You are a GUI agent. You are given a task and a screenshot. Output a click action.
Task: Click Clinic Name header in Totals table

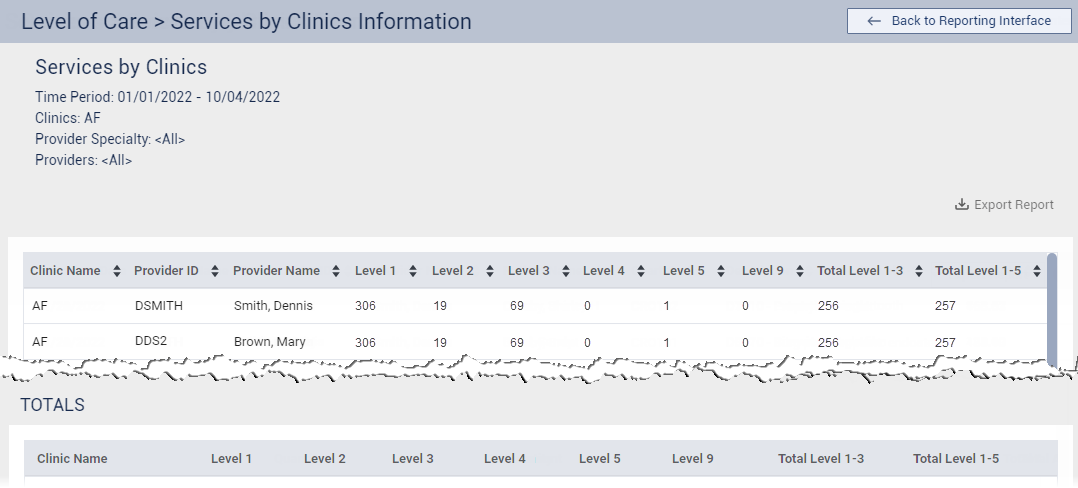pos(72,459)
